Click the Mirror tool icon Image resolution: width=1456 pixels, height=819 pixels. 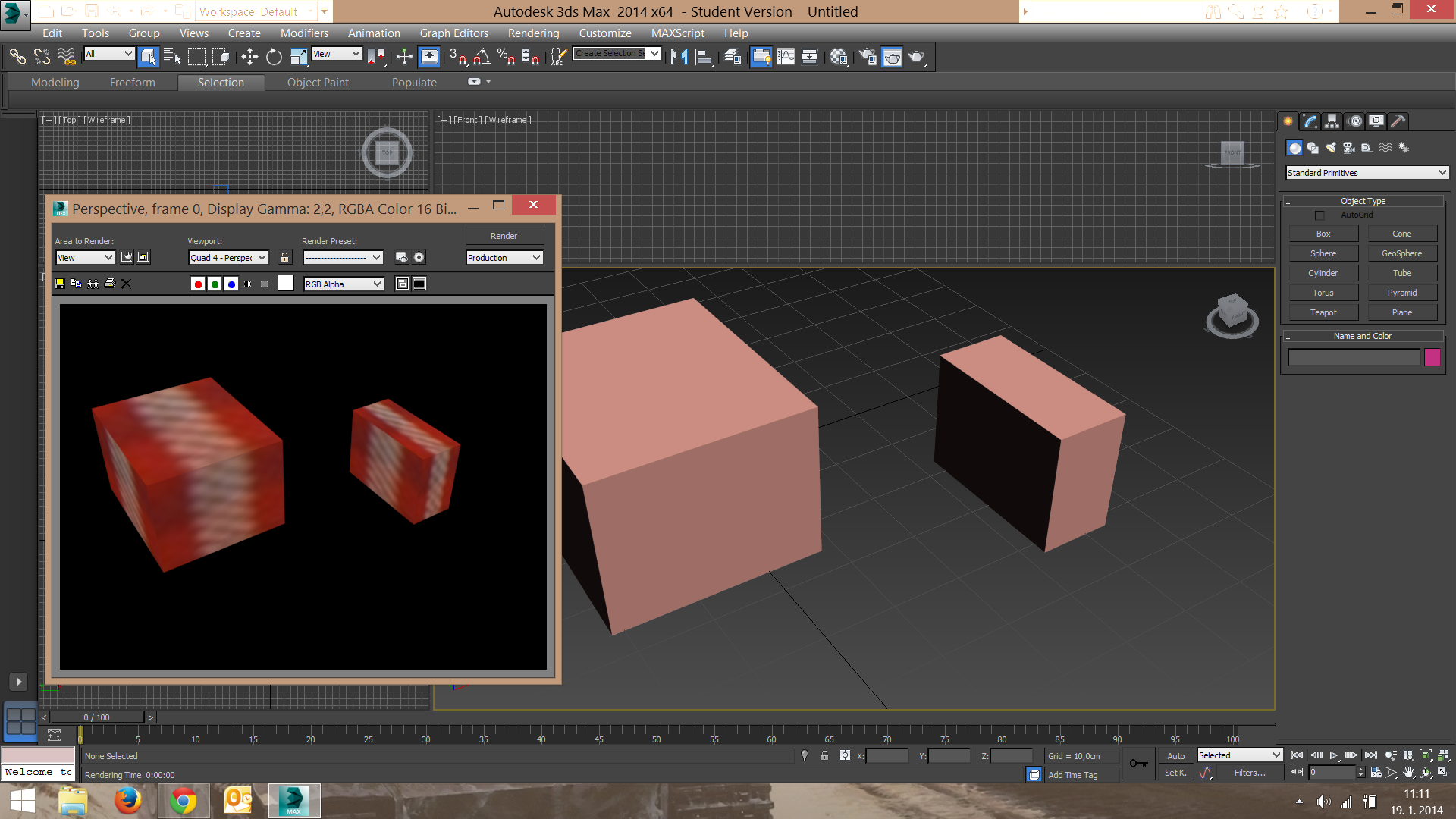click(679, 57)
